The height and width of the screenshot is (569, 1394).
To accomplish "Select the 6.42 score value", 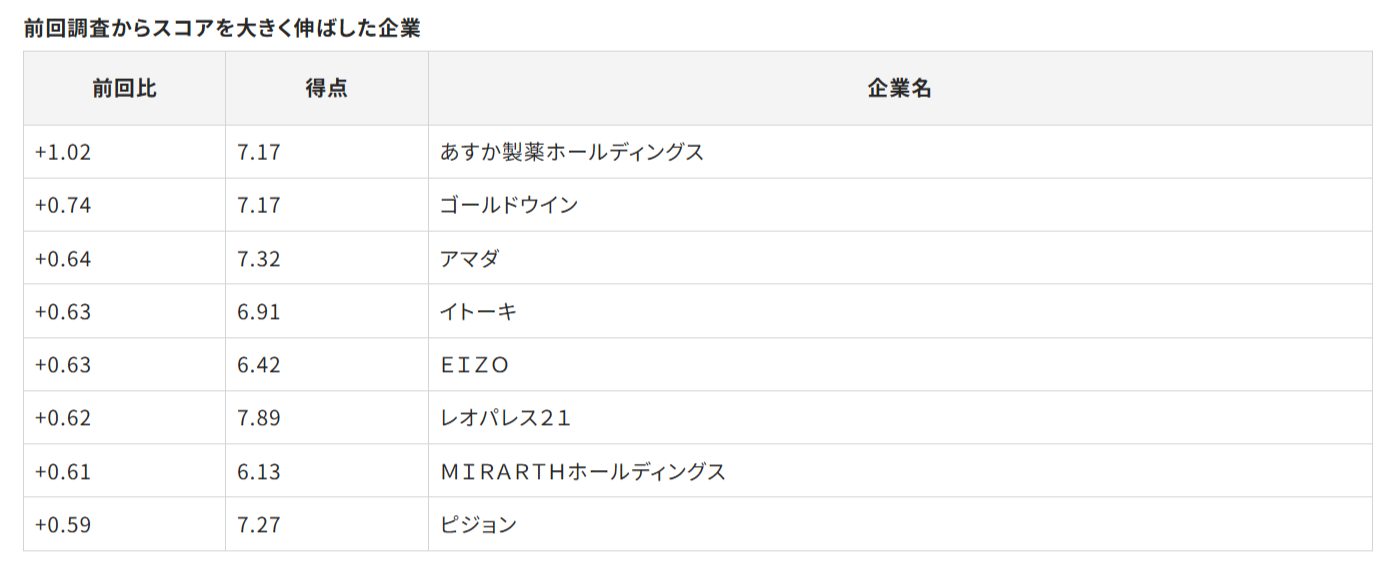I will coord(259,365).
